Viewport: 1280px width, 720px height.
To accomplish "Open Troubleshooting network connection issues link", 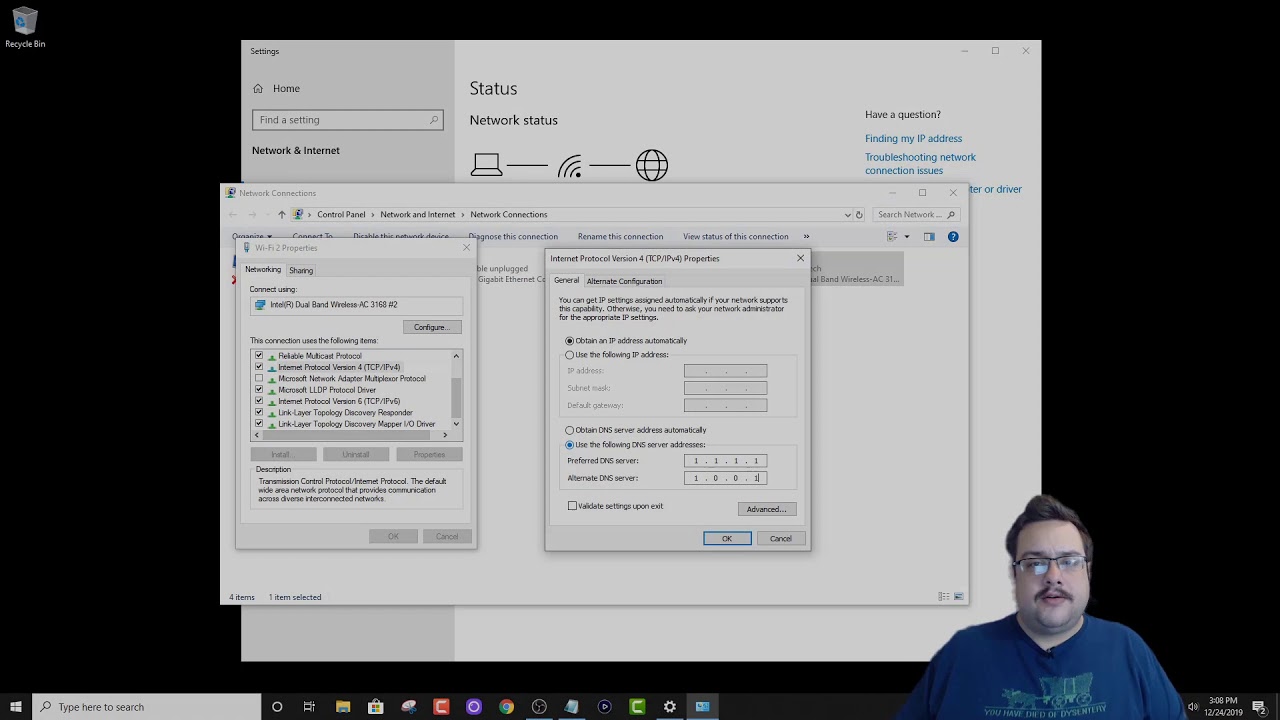I will (x=920, y=164).
